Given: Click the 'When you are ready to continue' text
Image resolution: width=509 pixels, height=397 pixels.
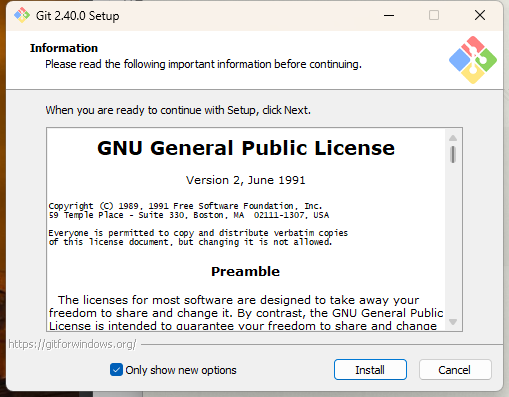Looking at the screenshot, I should (178, 110).
